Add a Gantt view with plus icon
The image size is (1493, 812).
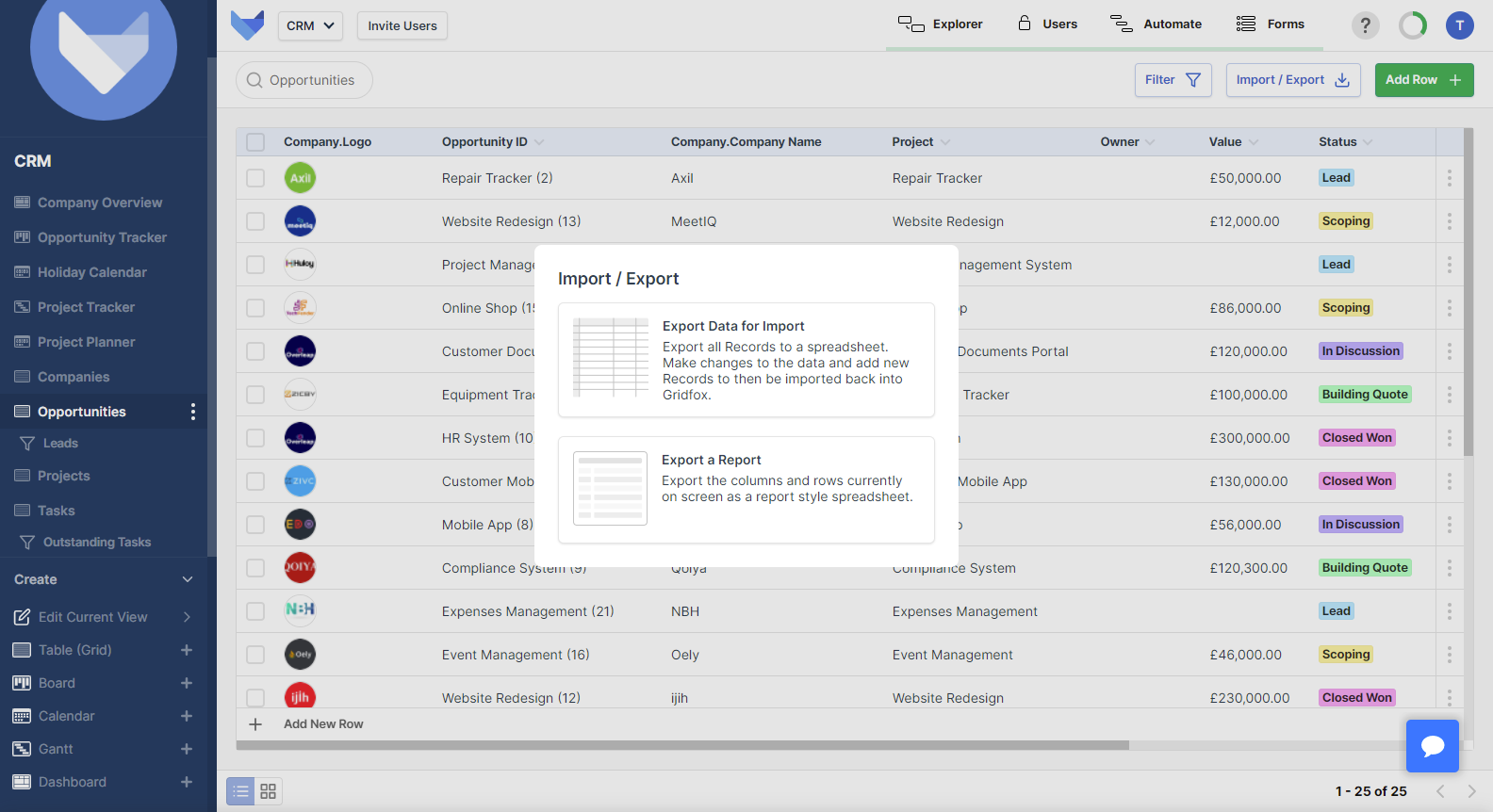click(187, 749)
